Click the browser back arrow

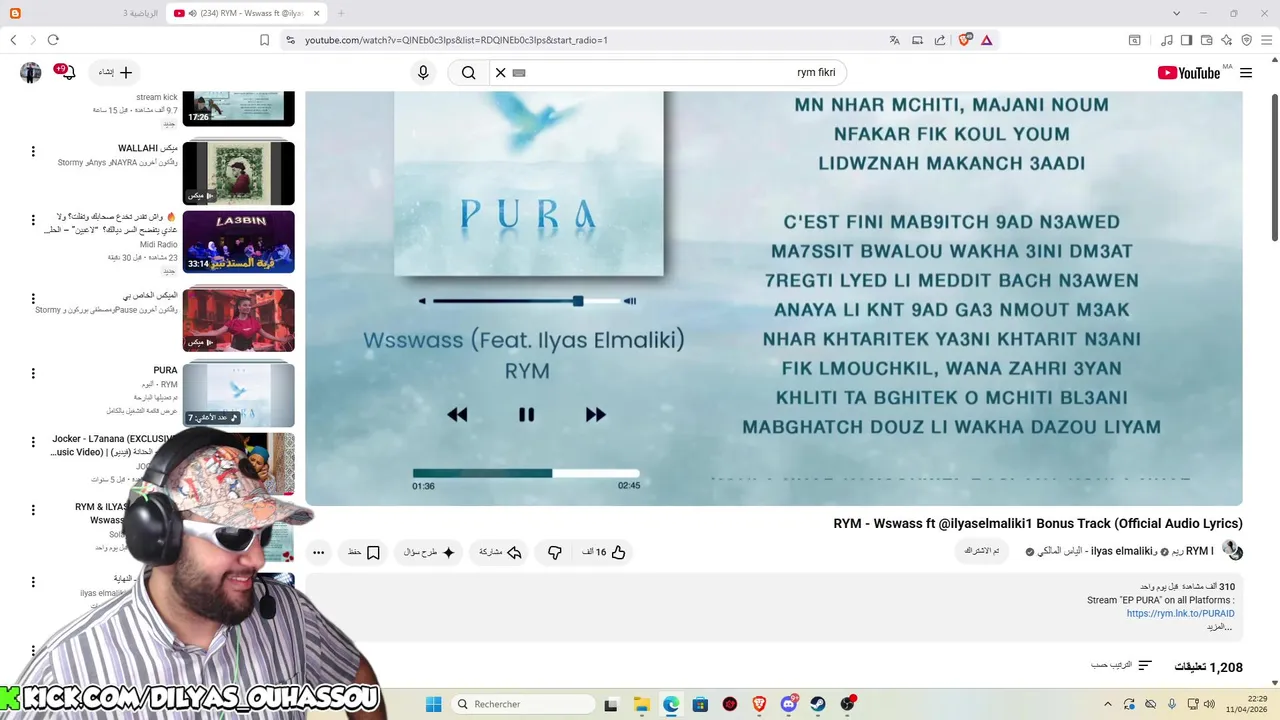coord(13,40)
